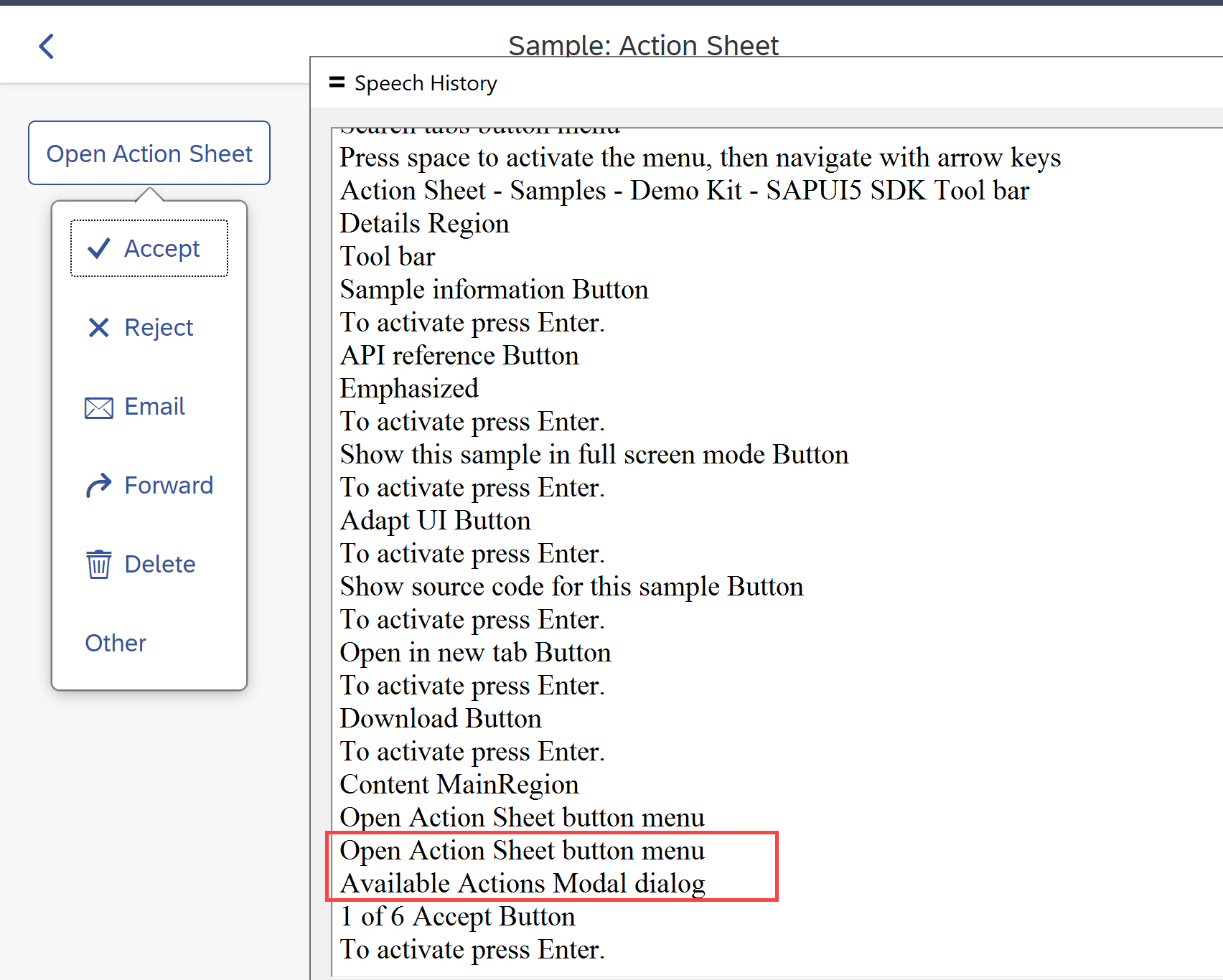The image size is (1223, 980).
Task: Click the Other action sheet entry
Action: point(115,643)
